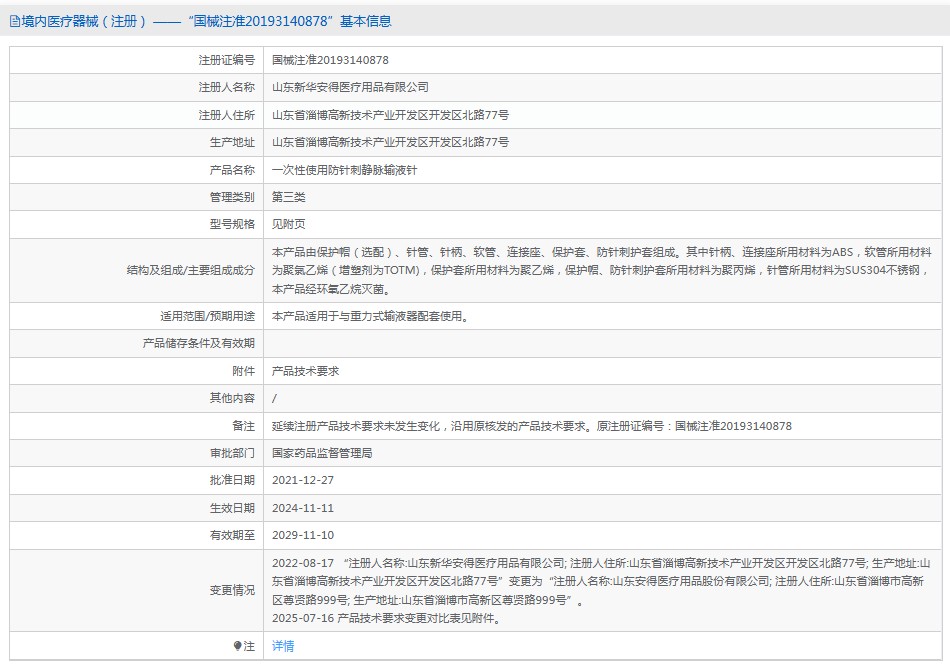
Task: Click the 型号规格 value 见附页
Action: click(289, 224)
